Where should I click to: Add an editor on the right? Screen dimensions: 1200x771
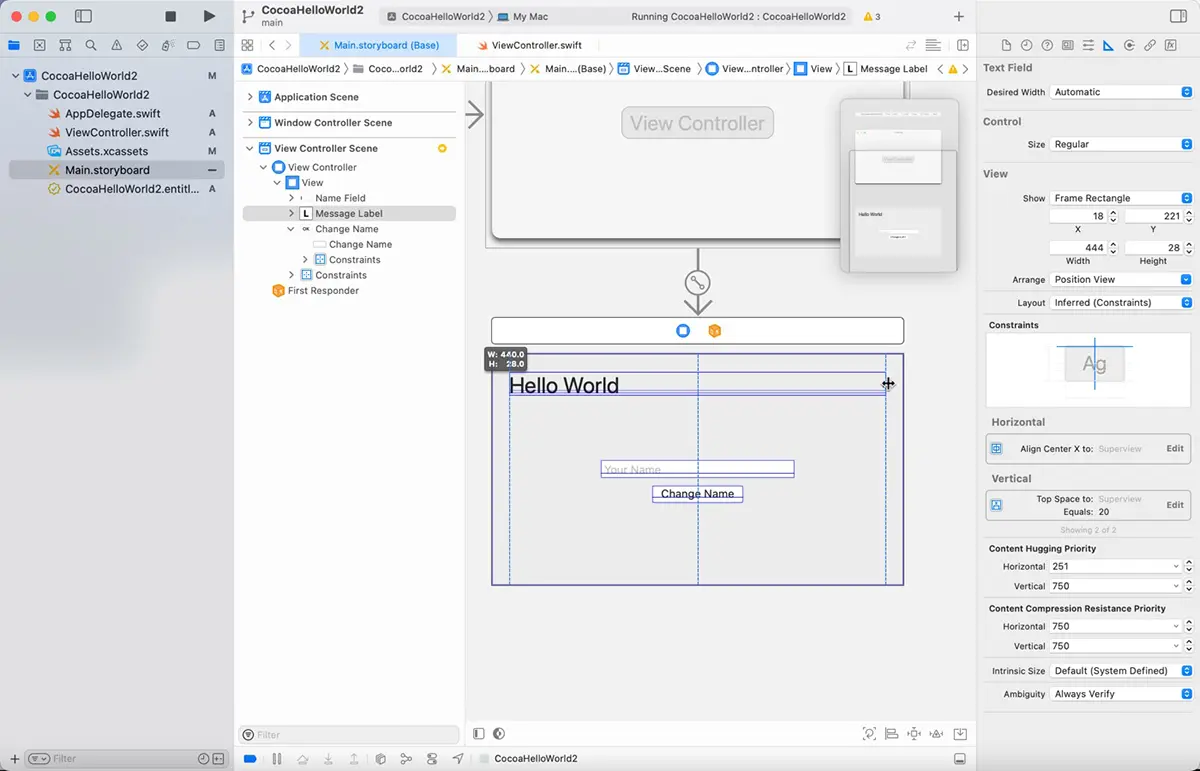coord(963,45)
